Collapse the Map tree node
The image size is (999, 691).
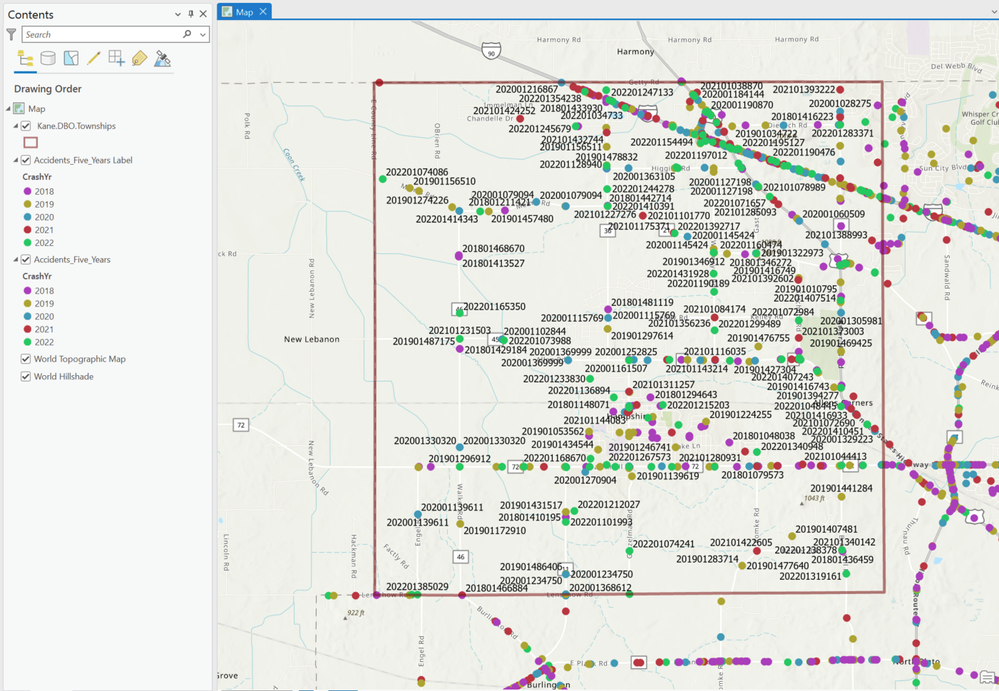[8, 109]
